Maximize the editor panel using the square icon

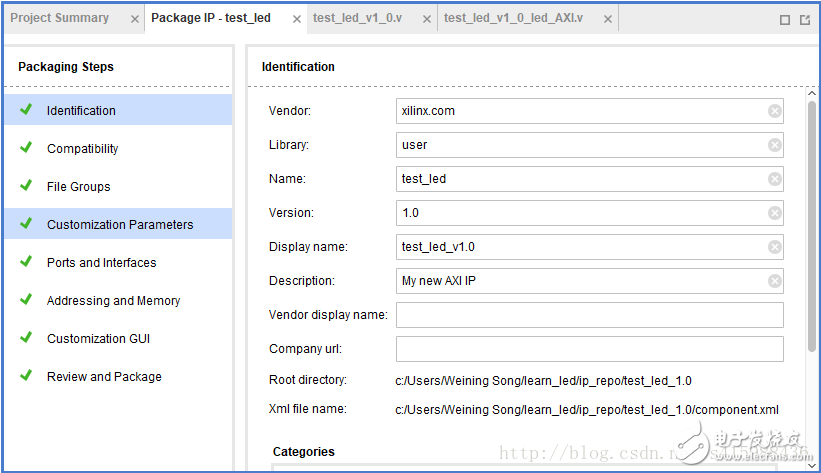pyautogui.click(x=785, y=19)
